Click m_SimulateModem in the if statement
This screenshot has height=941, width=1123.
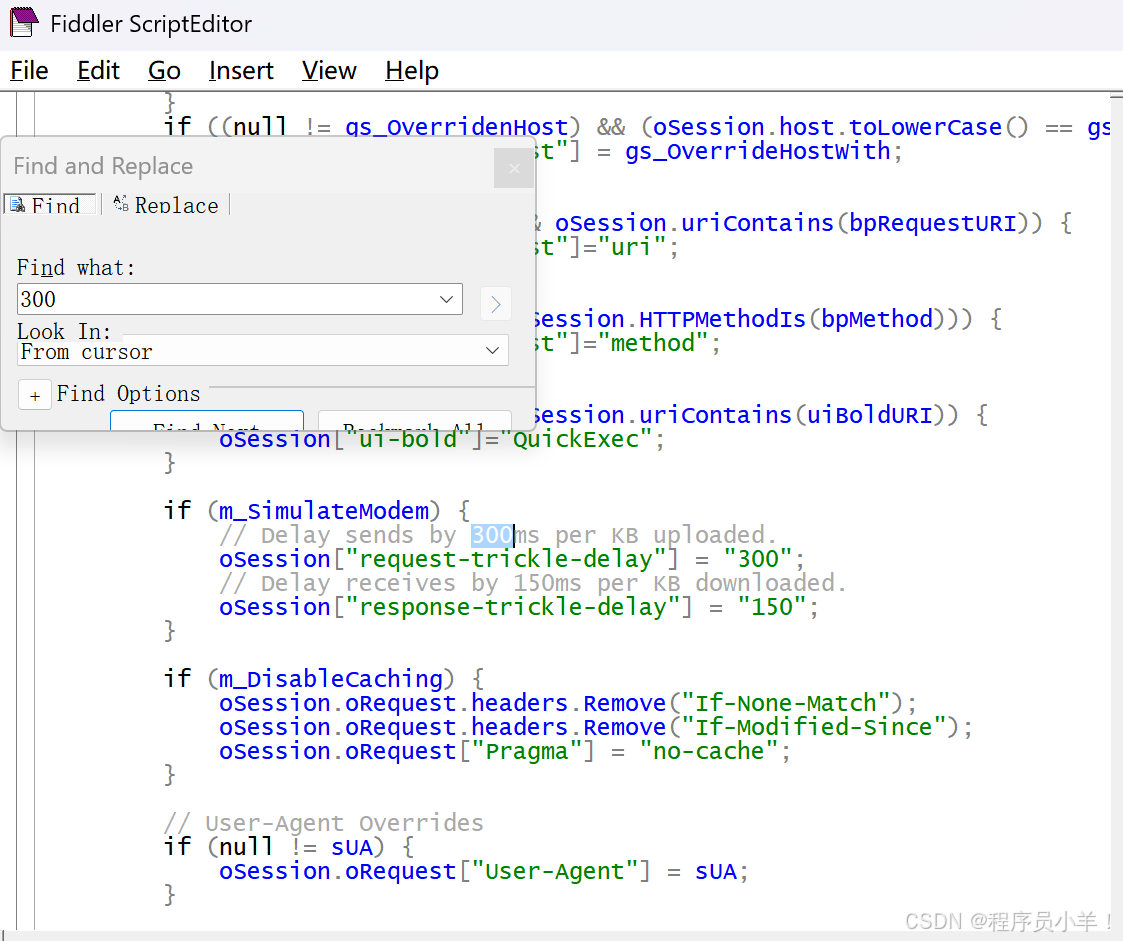coord(324,511)
